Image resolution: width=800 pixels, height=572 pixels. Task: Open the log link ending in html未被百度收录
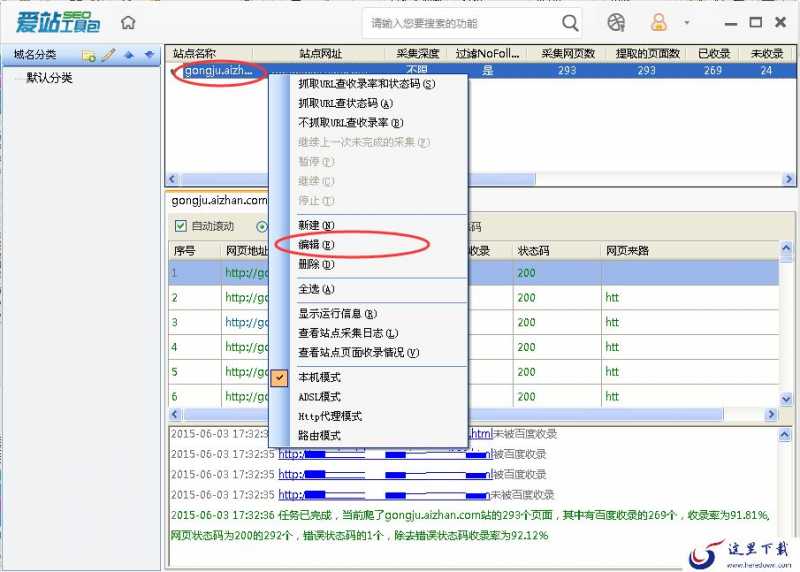click(x=480, y=434)
